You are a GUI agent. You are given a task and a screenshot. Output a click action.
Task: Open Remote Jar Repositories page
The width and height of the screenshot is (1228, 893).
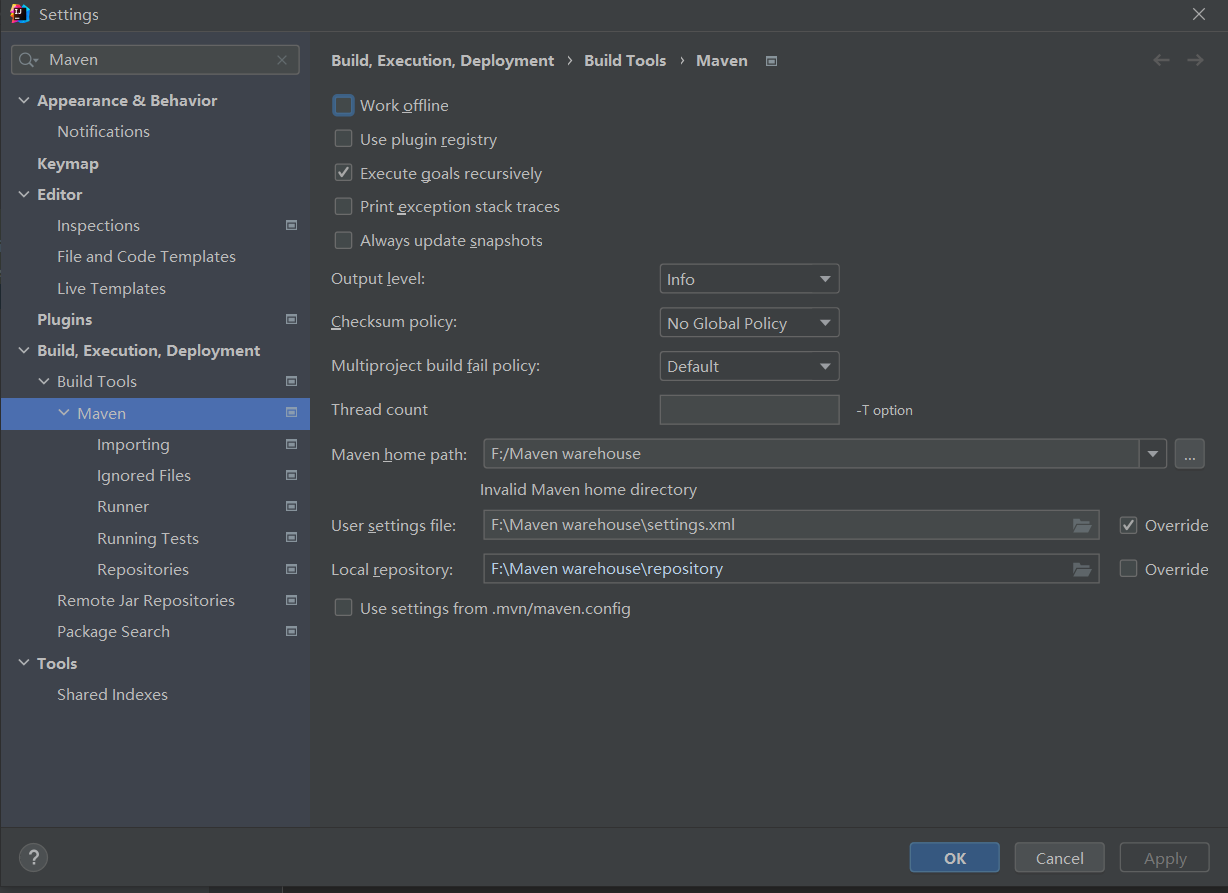pos(146,600)
